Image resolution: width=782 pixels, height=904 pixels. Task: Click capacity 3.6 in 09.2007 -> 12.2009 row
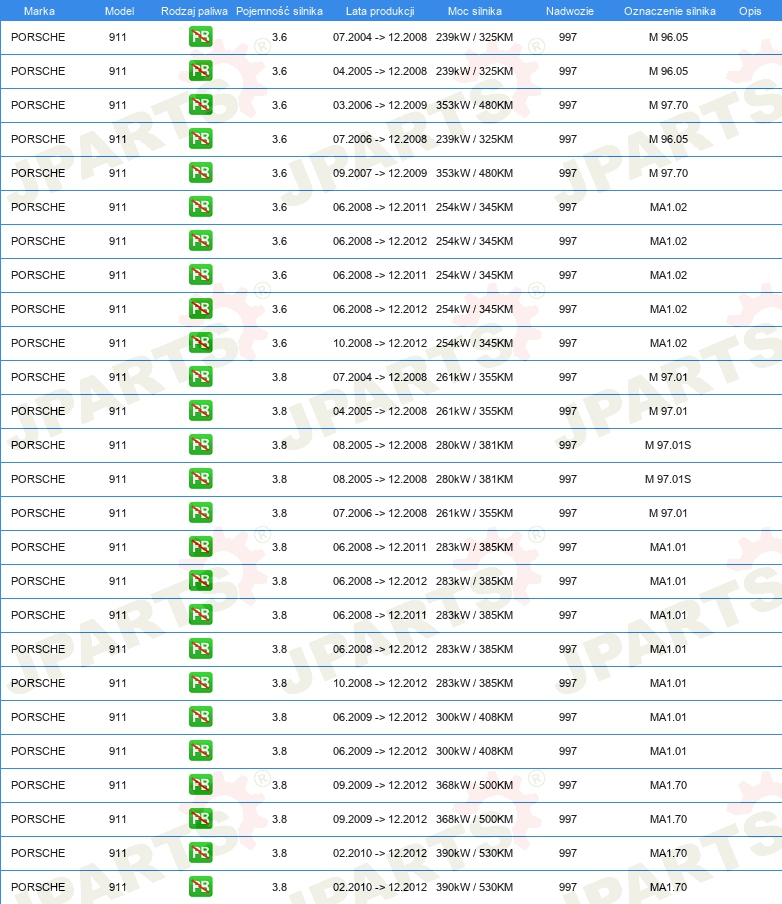point(280,173)
